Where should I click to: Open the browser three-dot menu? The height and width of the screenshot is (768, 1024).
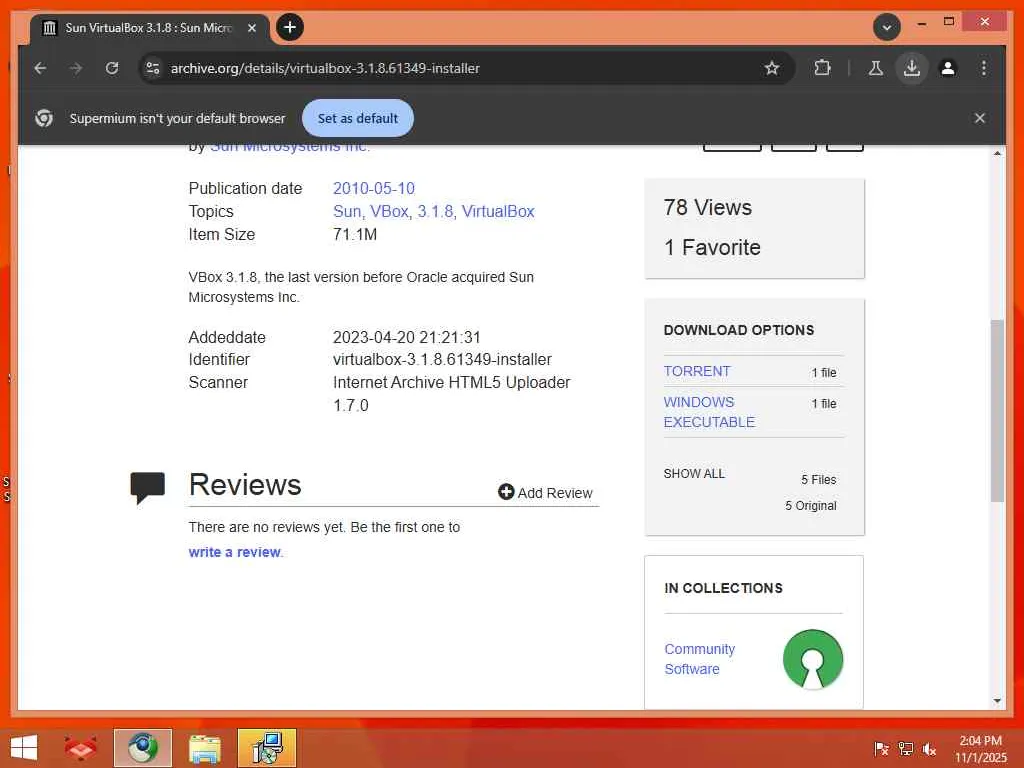[984, 68]
